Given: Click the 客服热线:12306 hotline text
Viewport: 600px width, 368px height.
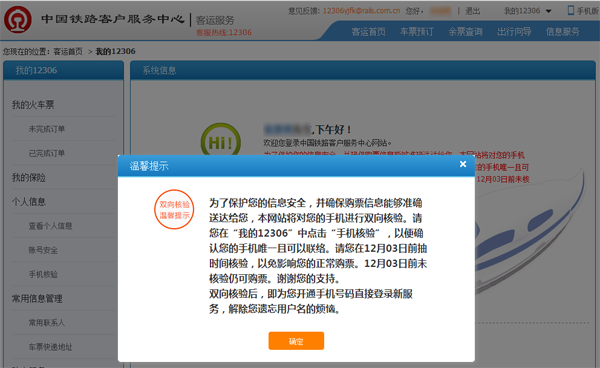Looking at the screenshot, I should click(224, 33).
